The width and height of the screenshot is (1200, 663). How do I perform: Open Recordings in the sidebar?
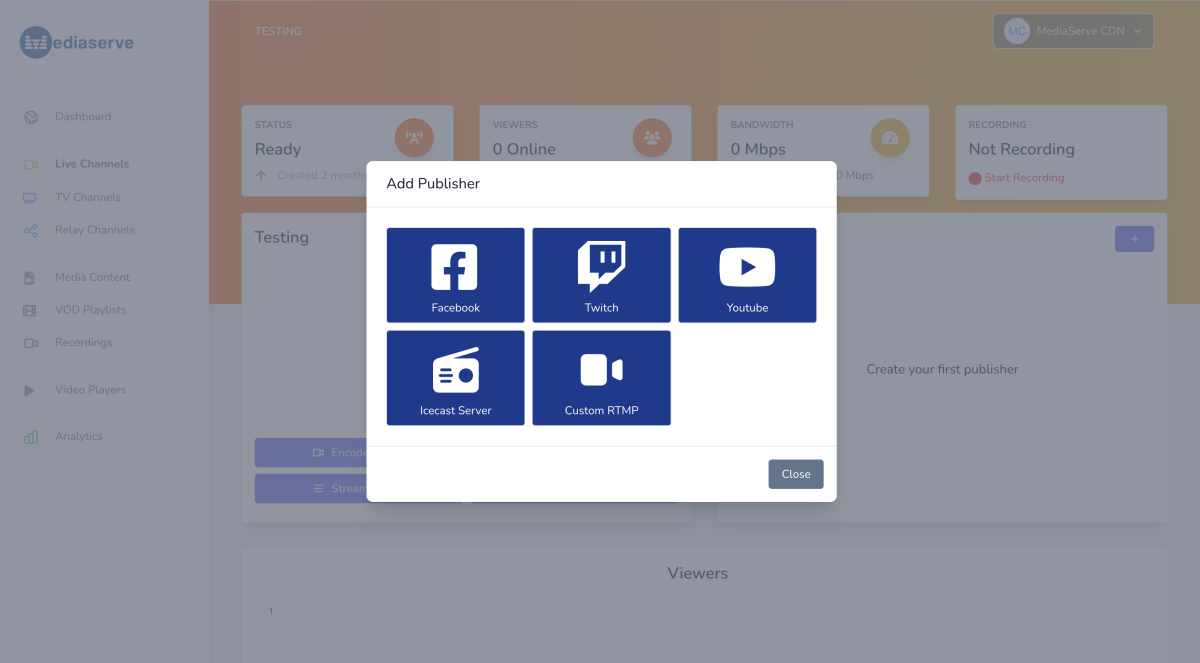pos(83,342)
